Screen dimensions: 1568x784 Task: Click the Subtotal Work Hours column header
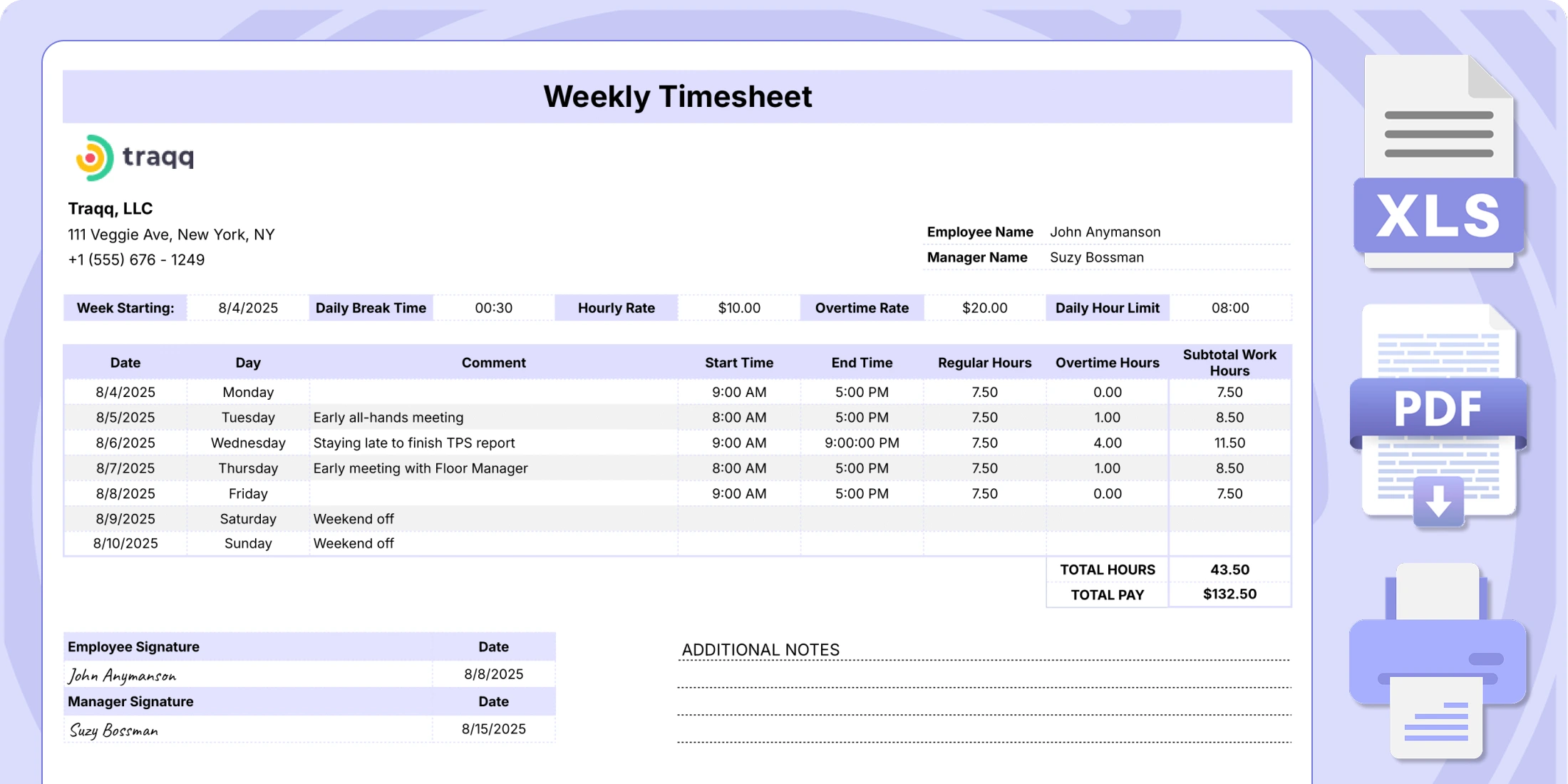tap(1229, 363)
